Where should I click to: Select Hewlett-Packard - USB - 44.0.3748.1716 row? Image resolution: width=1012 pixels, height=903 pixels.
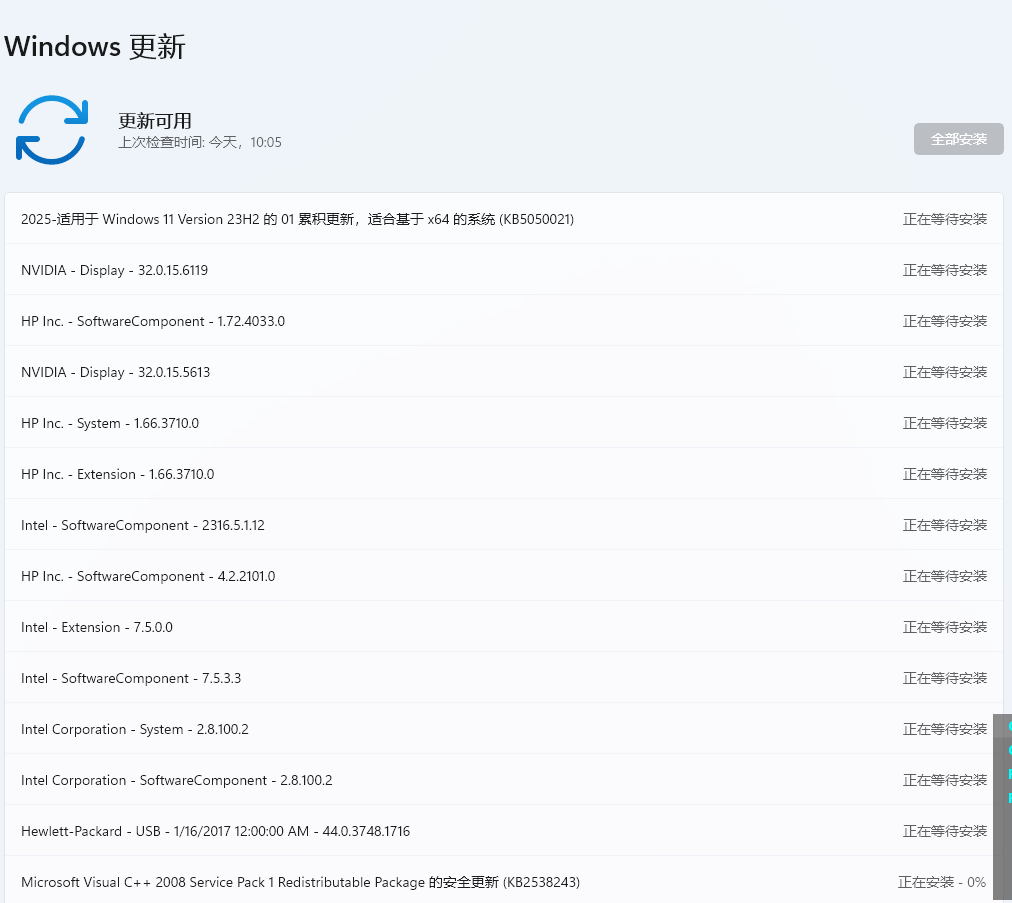pos(504,831)
